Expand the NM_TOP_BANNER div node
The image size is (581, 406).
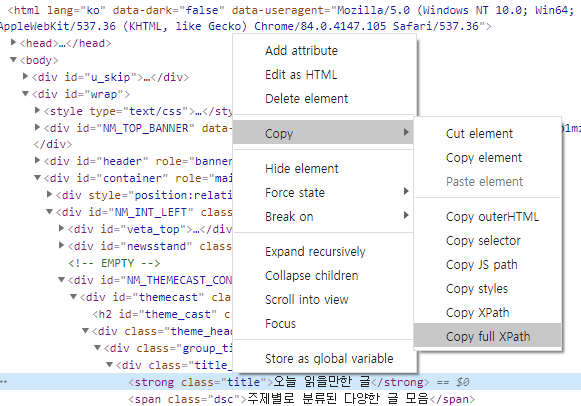point(37,127)
